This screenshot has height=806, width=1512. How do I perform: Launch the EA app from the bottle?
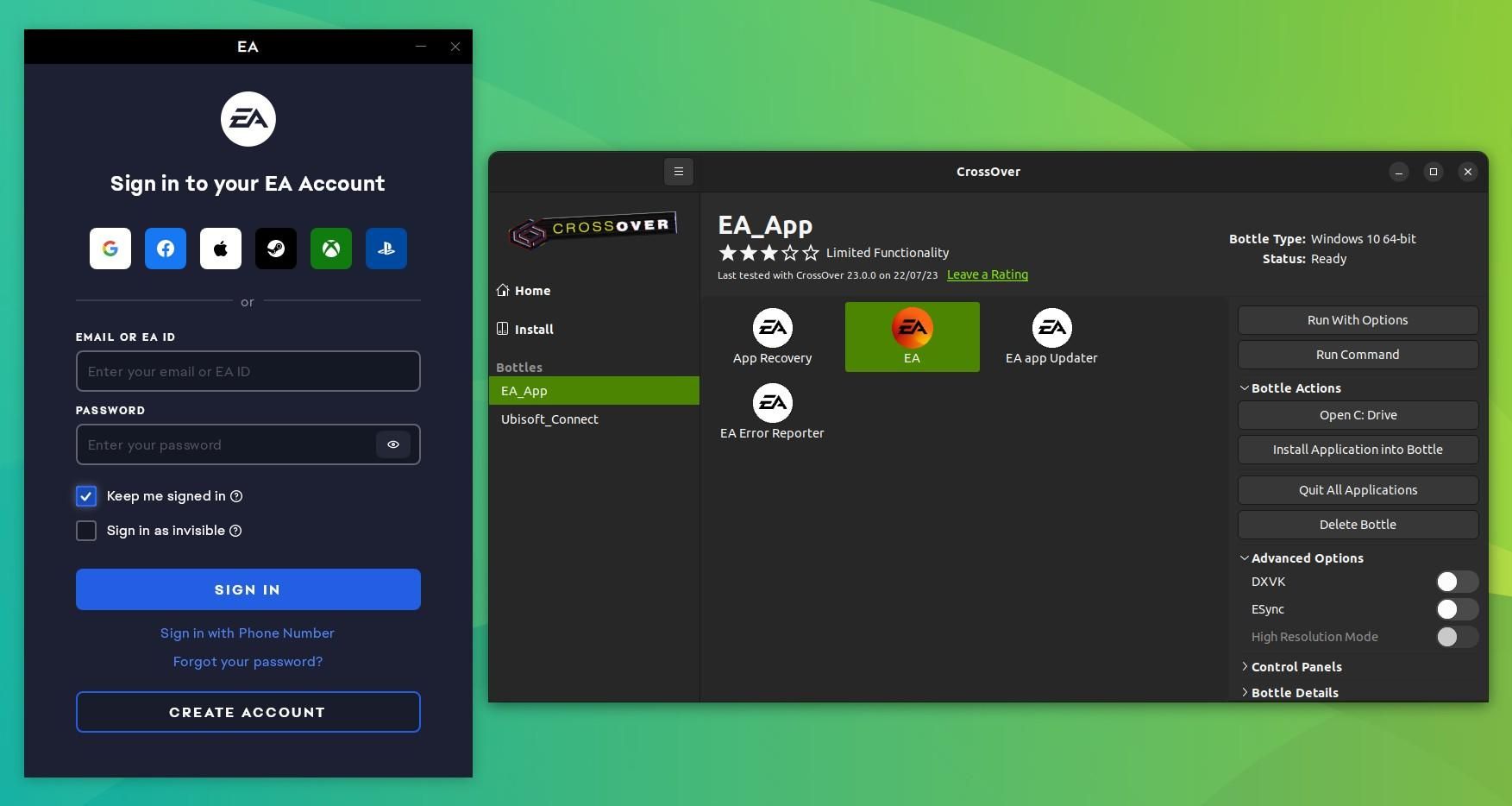tap(912, 336)
